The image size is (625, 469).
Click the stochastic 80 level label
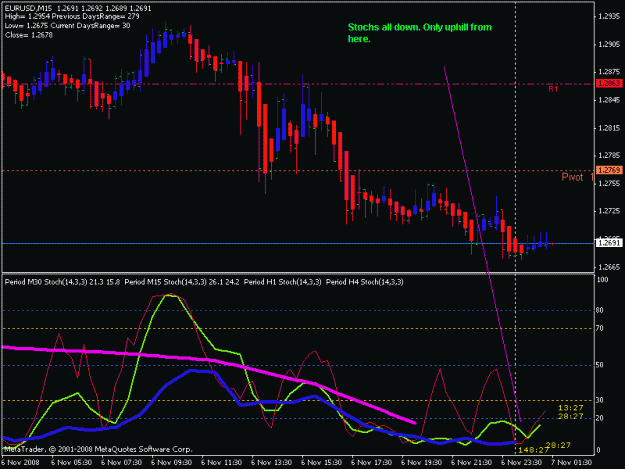(600, 310)
